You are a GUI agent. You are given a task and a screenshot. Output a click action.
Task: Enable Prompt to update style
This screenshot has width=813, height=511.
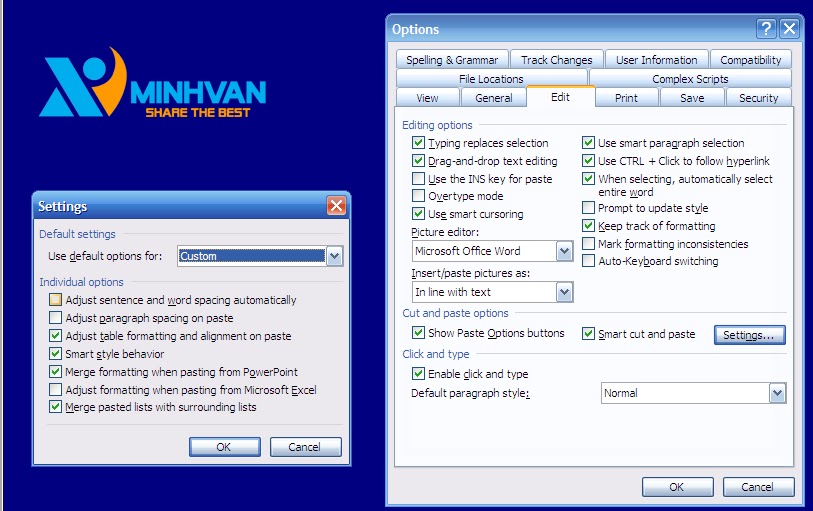pos(588,208)
